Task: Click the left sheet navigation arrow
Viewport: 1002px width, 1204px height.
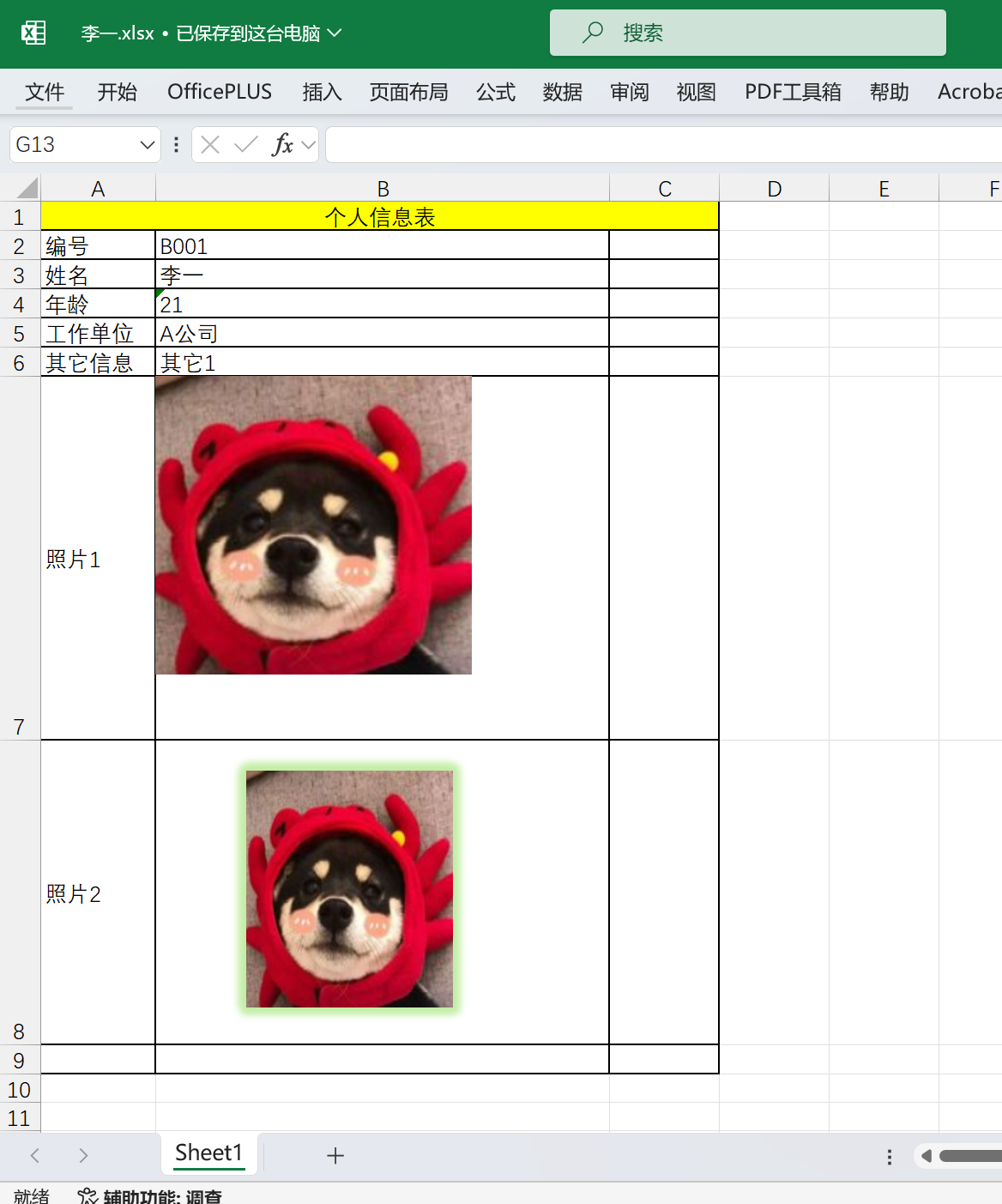Action: (33, 1155)
